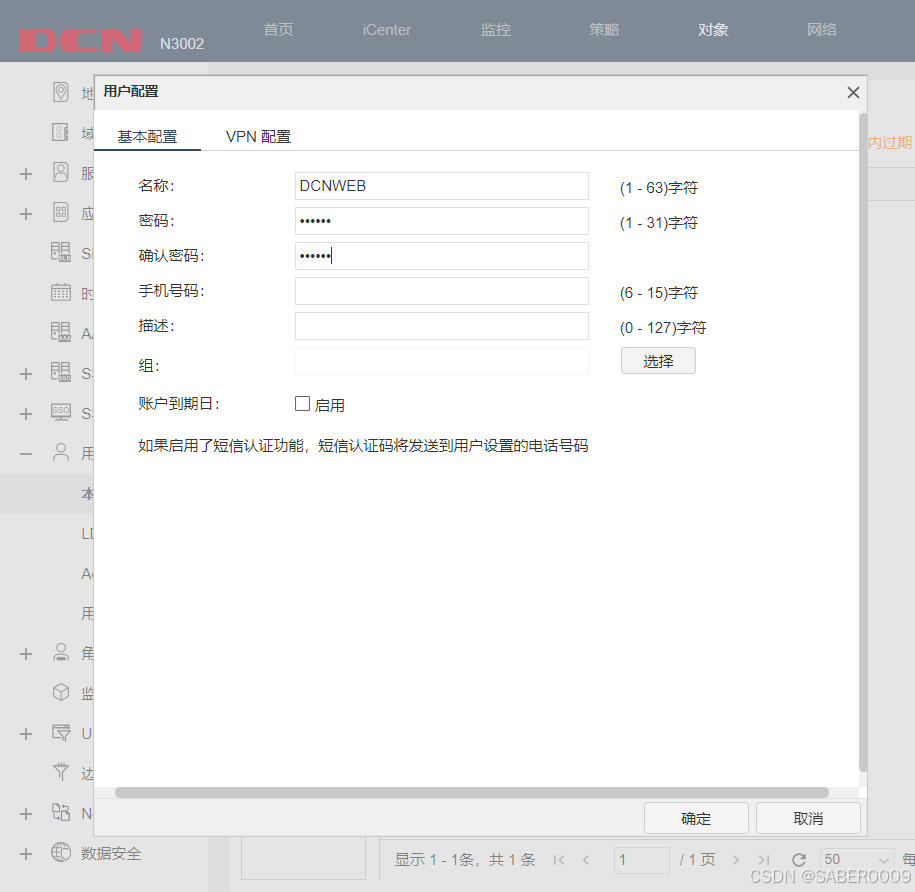Click the filter funnel icon in sidebar

click(60, 773)
